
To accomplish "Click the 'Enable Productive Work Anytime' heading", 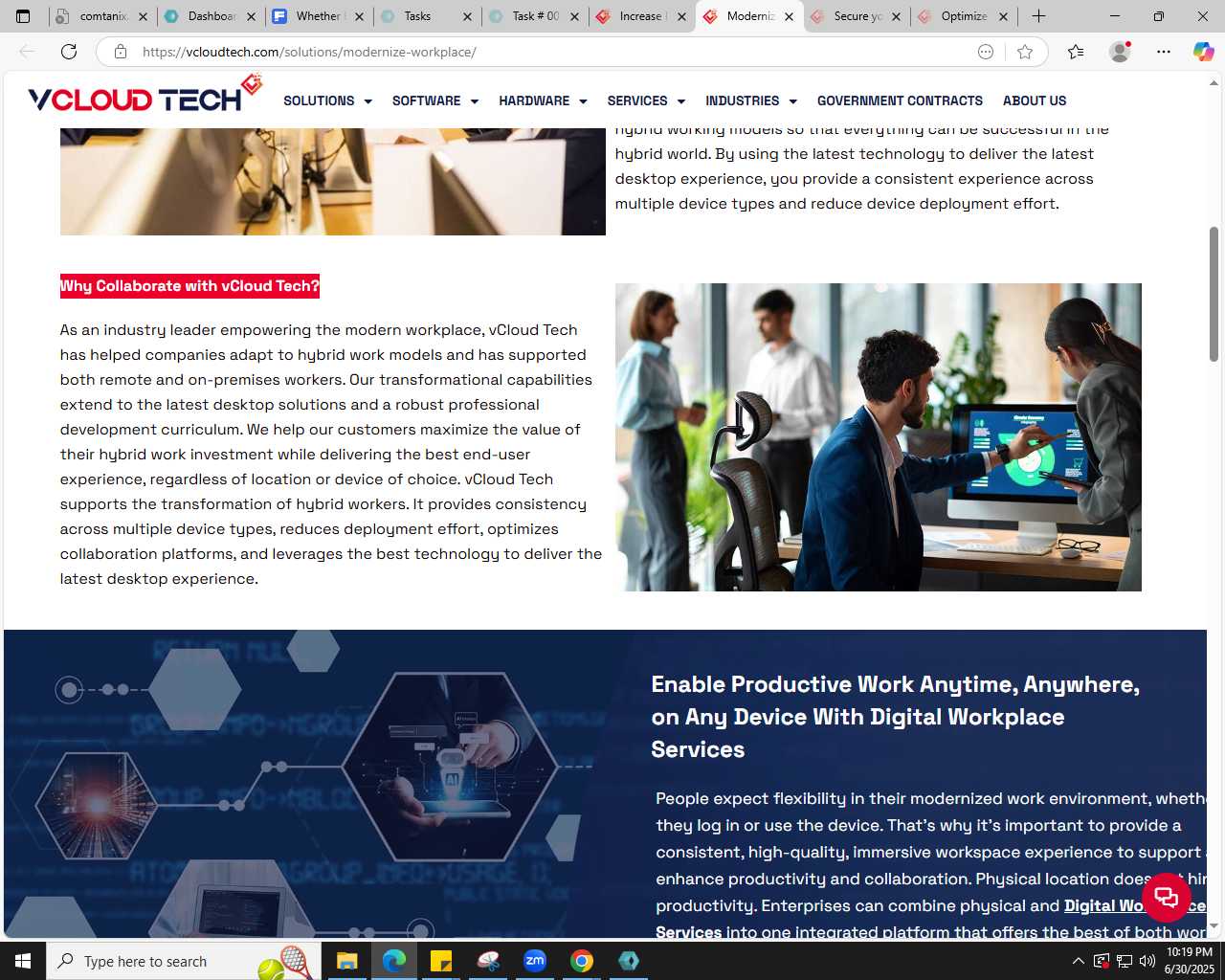I will pyautogui.click(x=895, y=717).
